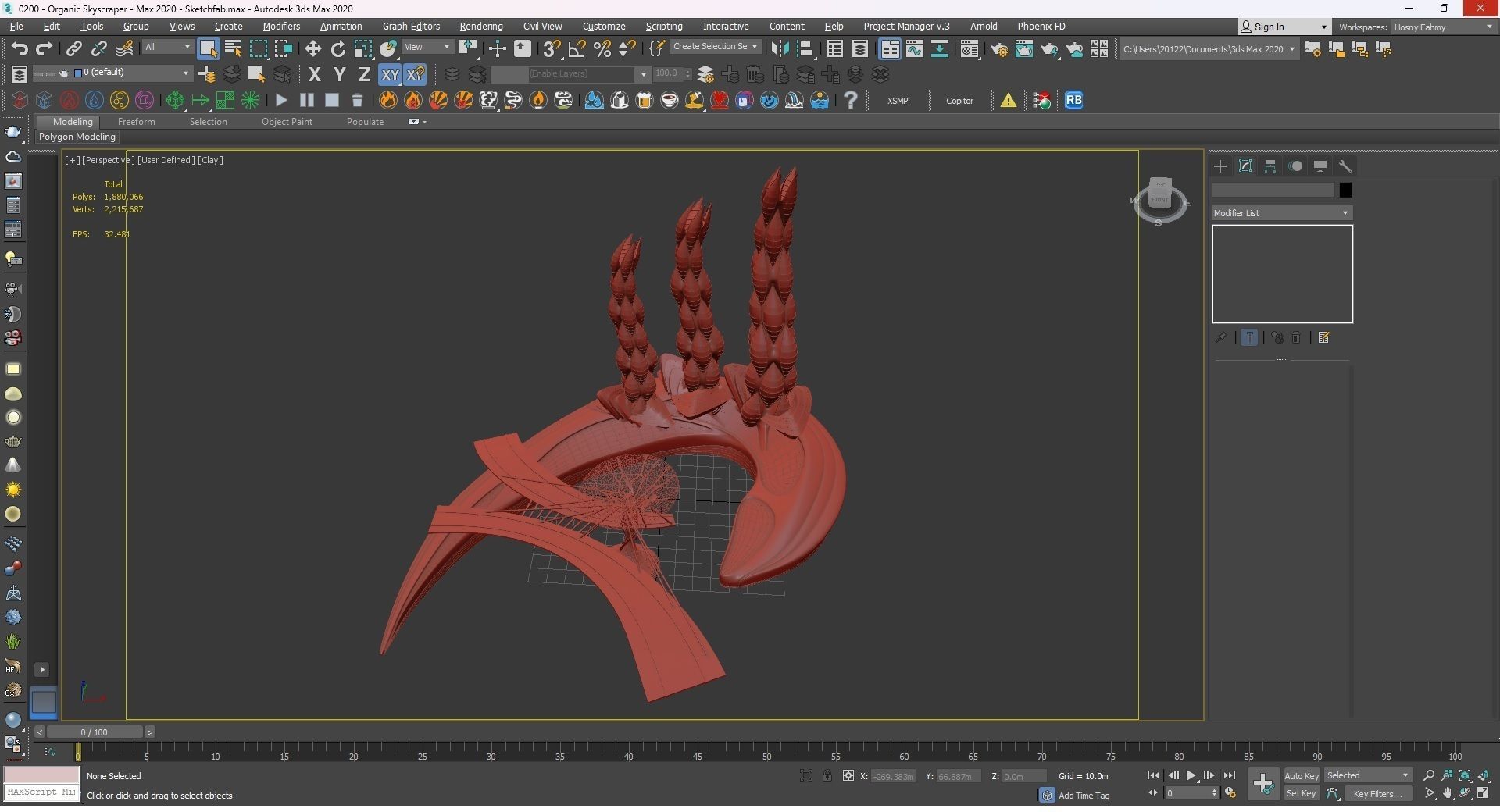Open the File menu

[x=16, y=27]
